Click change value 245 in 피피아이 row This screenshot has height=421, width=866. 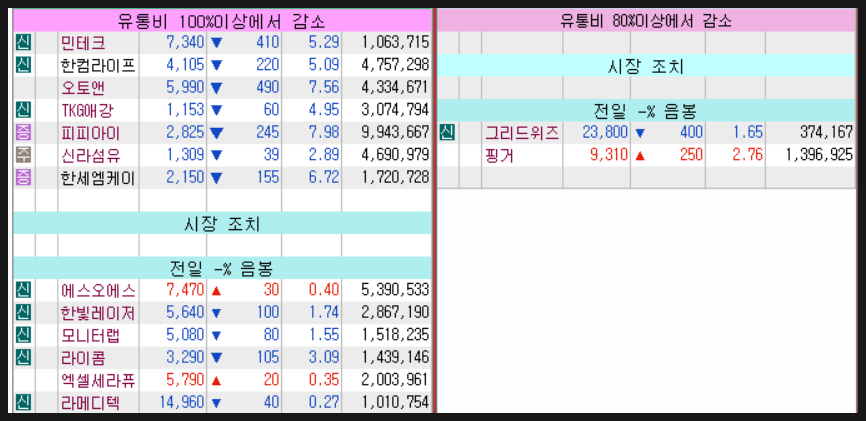(x=268, y=133)
